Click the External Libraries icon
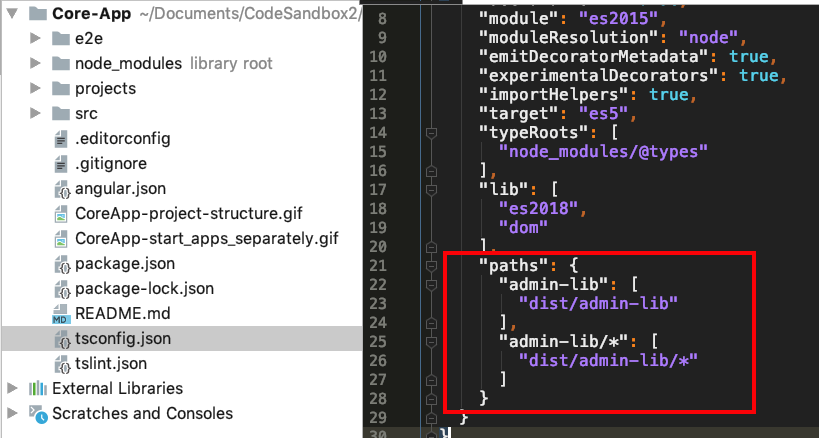 coord(38,388)
